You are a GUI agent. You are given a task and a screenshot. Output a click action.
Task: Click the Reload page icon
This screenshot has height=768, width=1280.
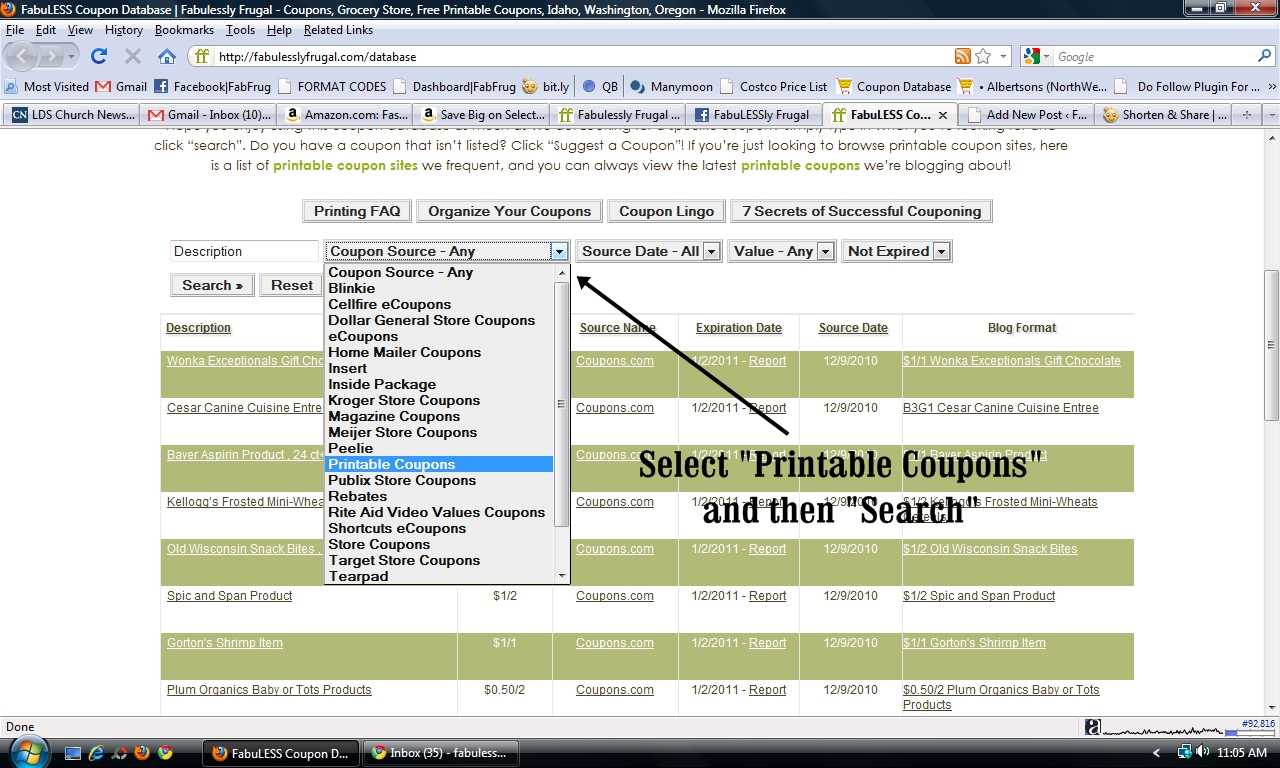(99, 56)
